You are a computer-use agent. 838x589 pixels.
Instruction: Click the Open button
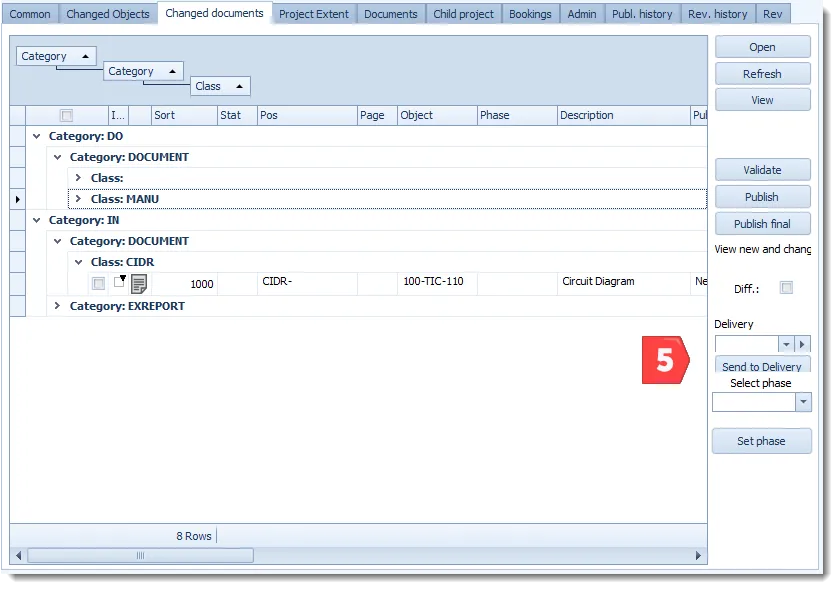[x=763, y=47]
